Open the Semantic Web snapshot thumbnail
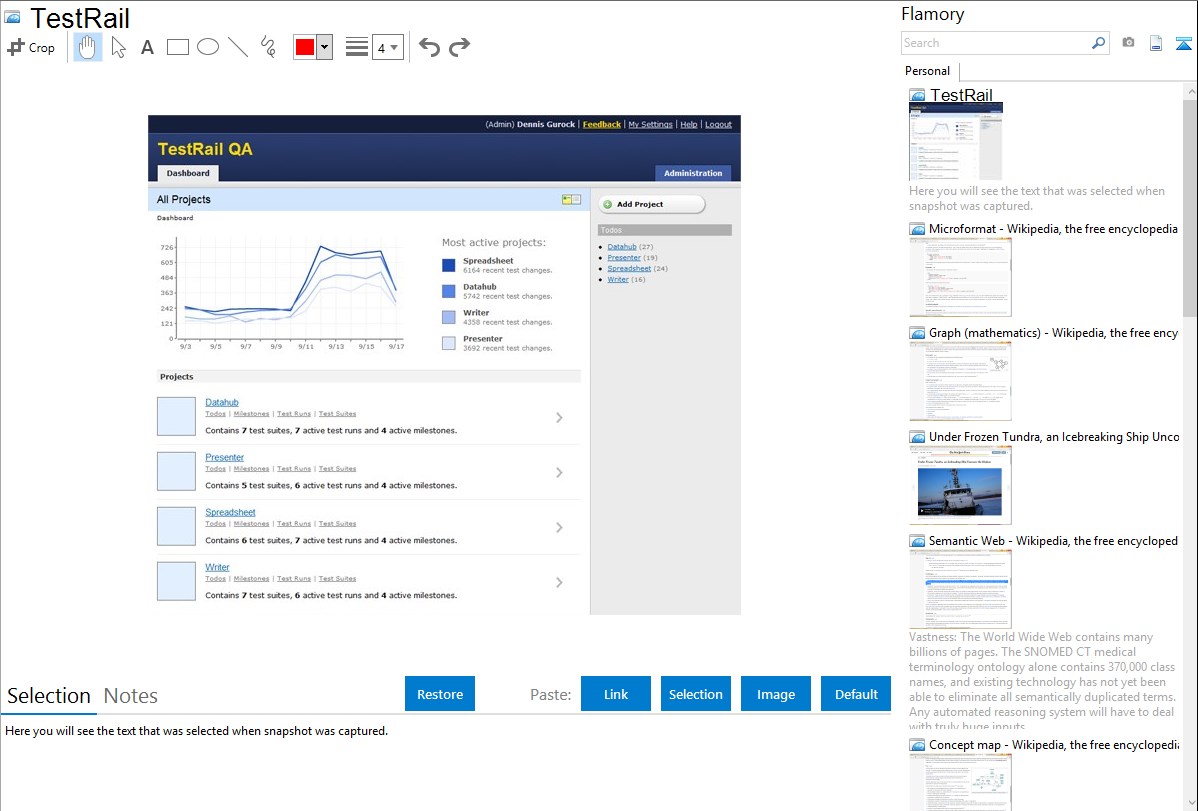This screenshot has width=1198, height=811. (x=960, y=589)
